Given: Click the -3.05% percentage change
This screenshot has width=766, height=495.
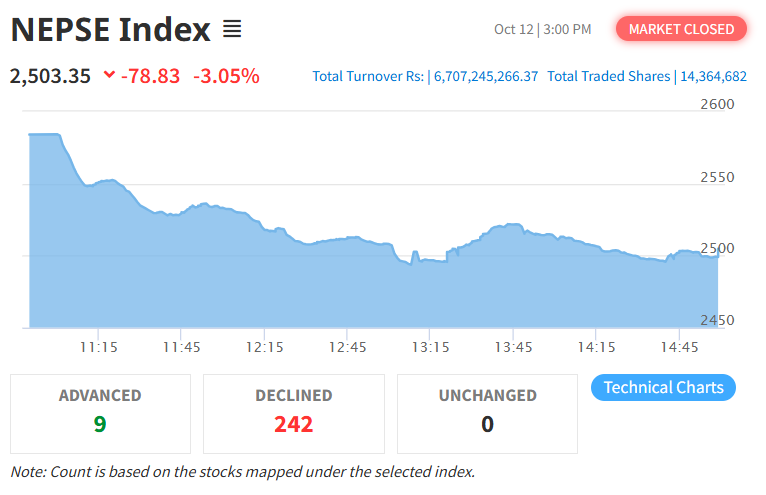Looking at the screenshot, I should coord(226,76).
